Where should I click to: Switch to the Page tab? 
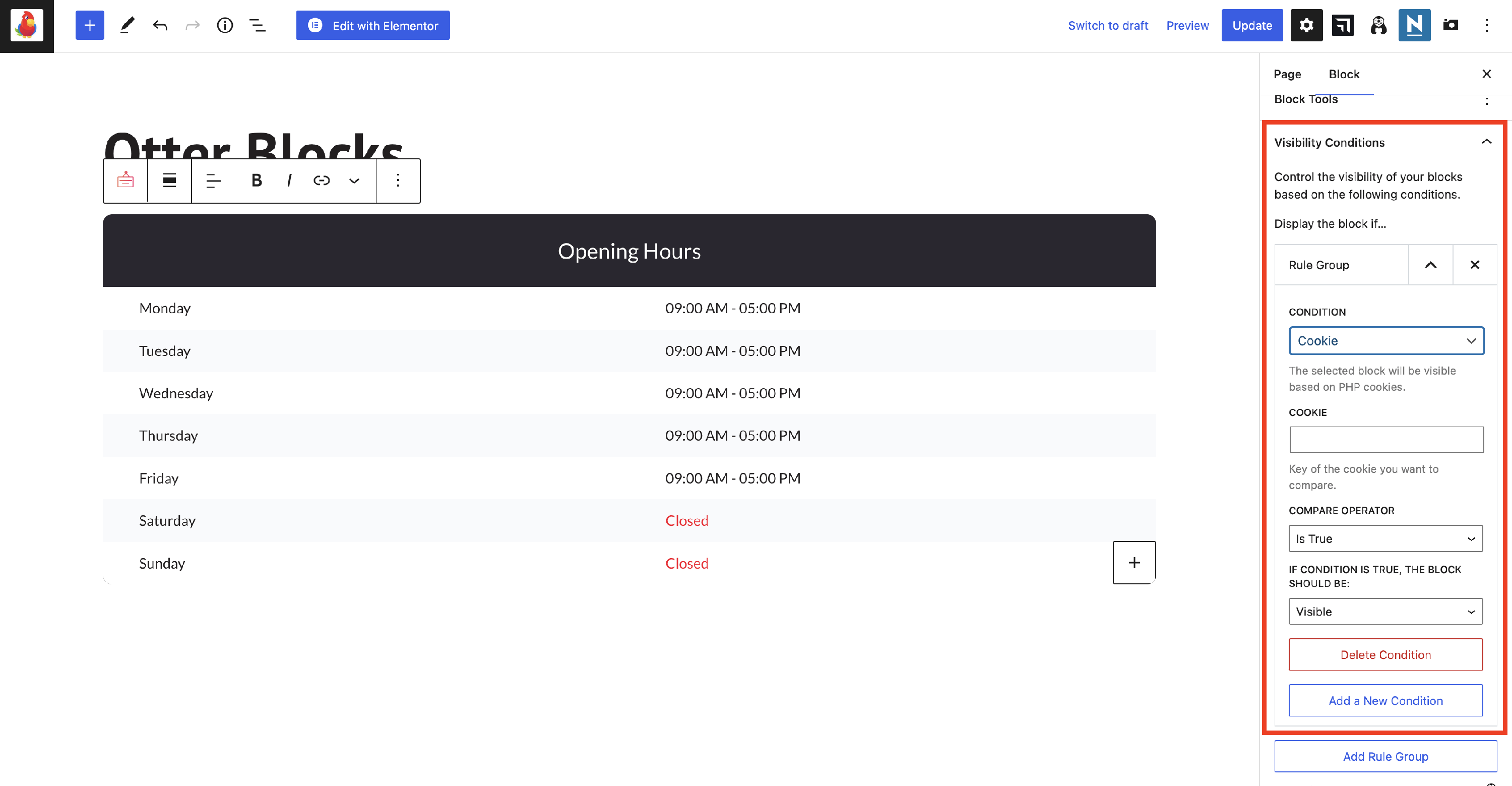(x=1287, y=74)
